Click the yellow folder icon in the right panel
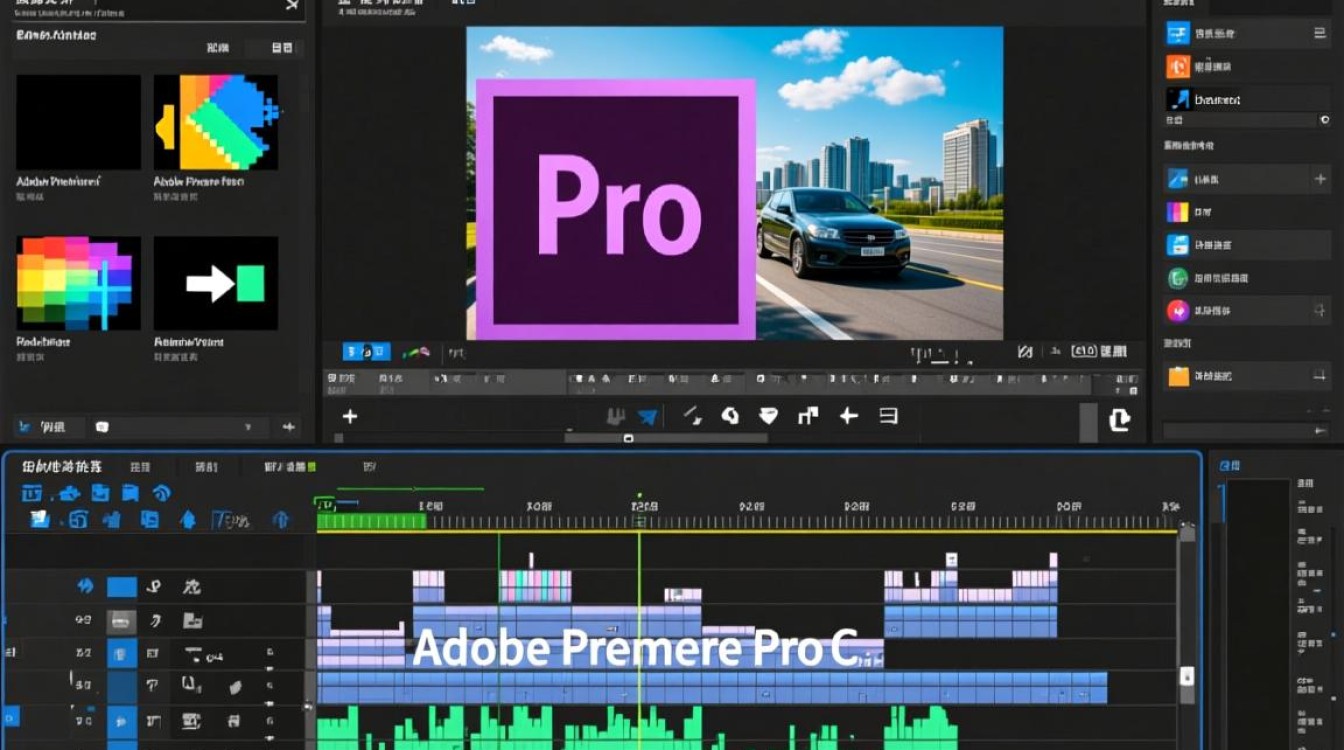This screenshot has width=1344, height=750. [x=1178, y=376]
